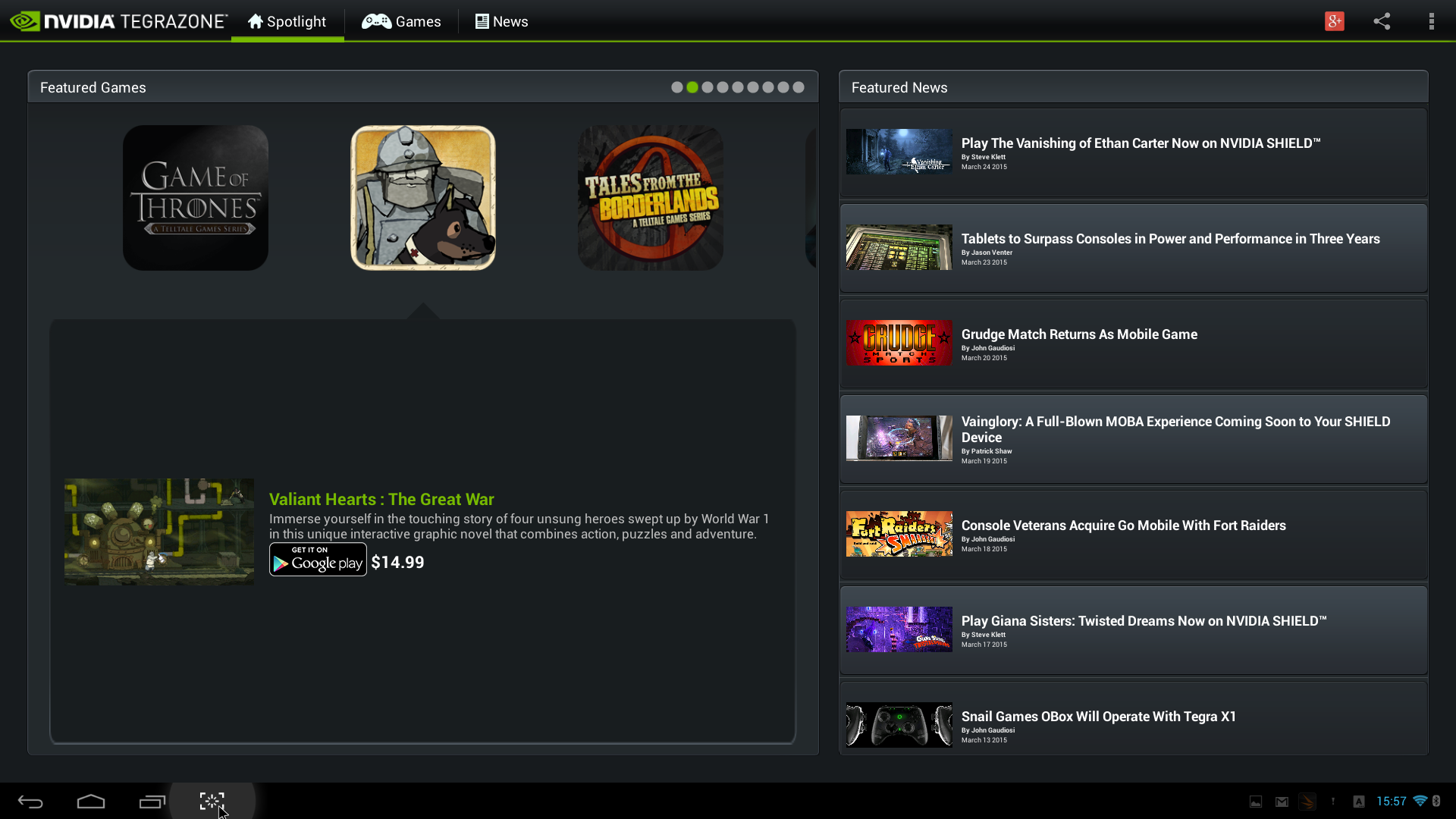Click the $14.99 price label

point(397,562)
